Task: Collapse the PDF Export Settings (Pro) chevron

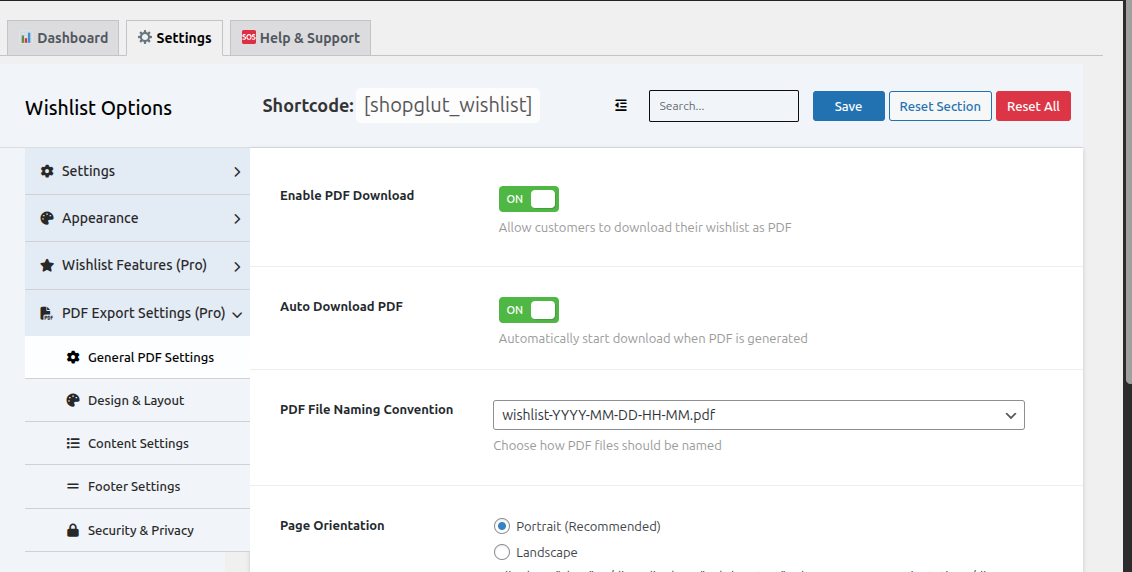Action: pyautogui.click(x=237, y=314)
